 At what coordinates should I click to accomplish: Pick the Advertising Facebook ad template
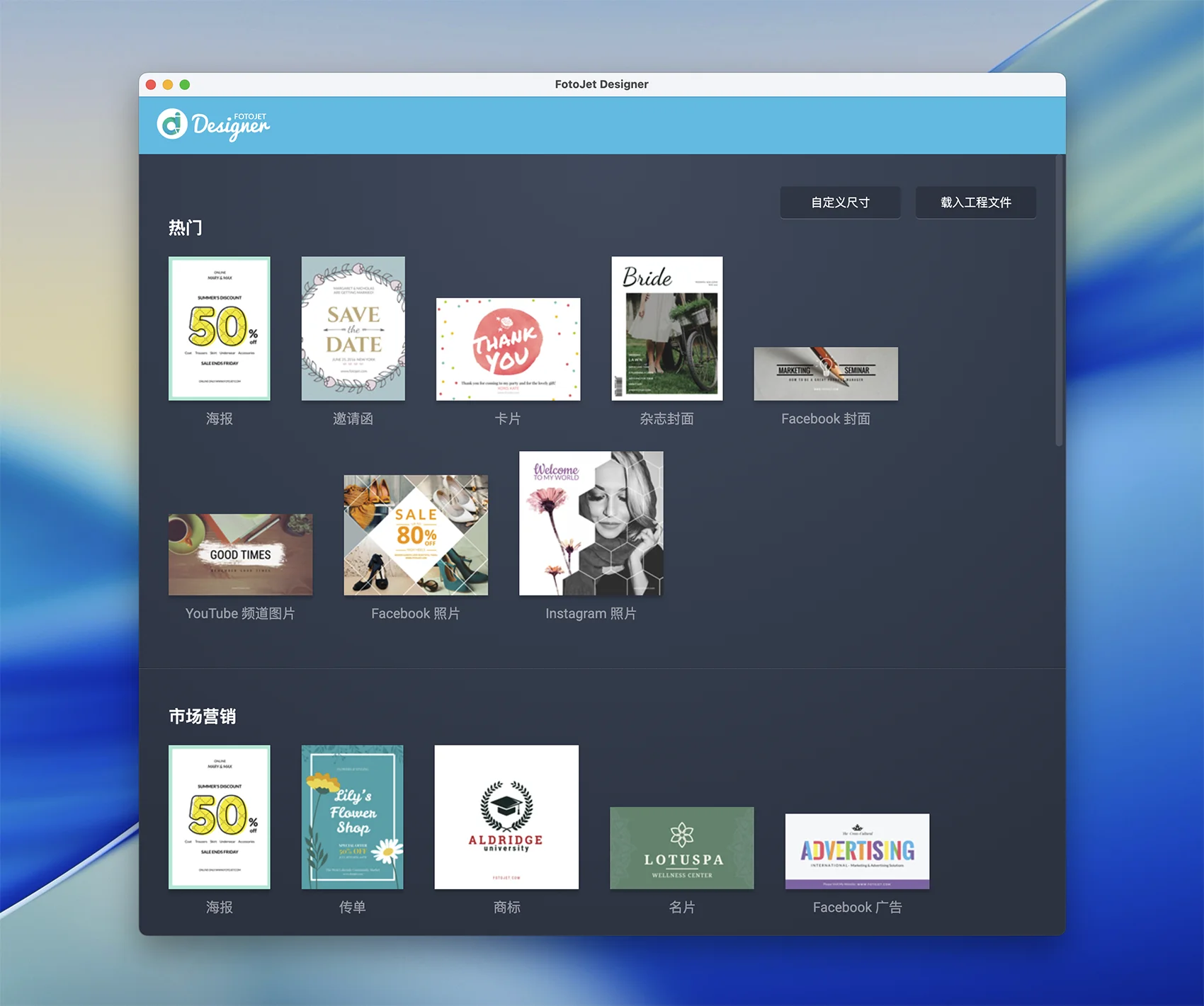(x=857, y=851)
